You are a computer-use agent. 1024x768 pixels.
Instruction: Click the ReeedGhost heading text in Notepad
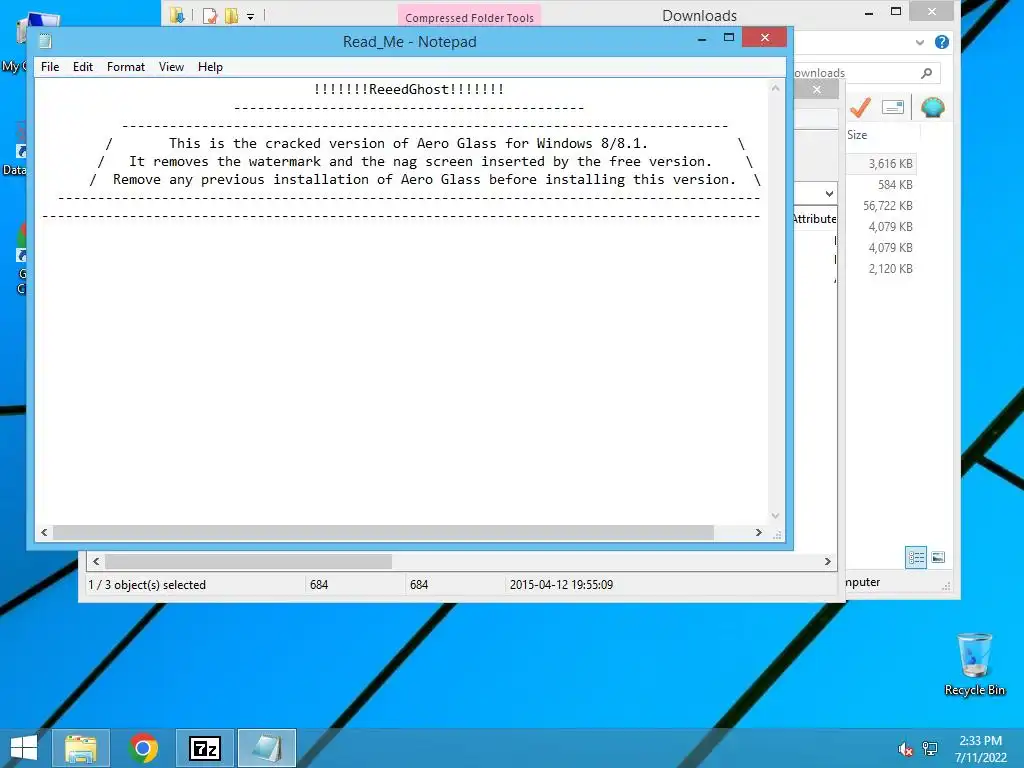(x=409, y=89)
